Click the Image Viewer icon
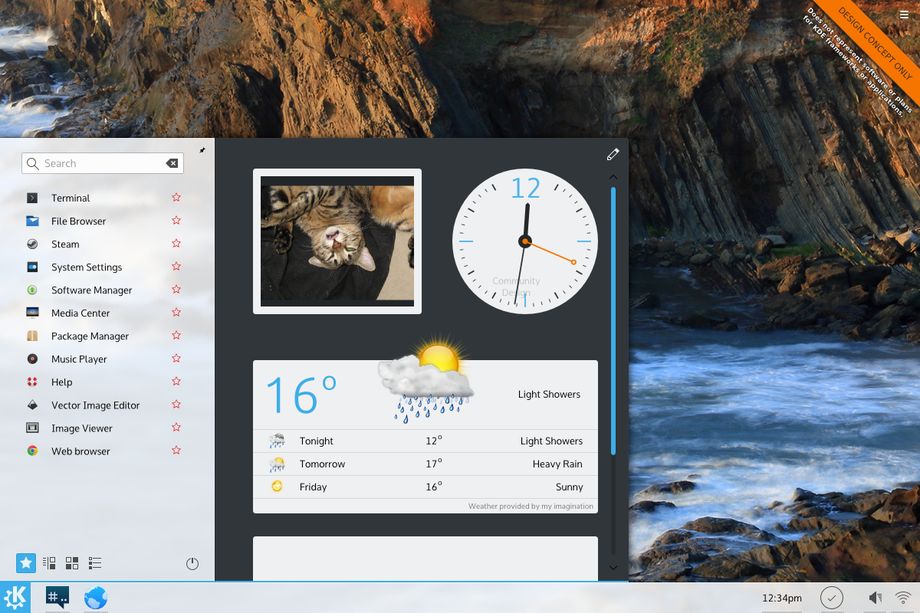920x613 pixels. coord(32,428)
